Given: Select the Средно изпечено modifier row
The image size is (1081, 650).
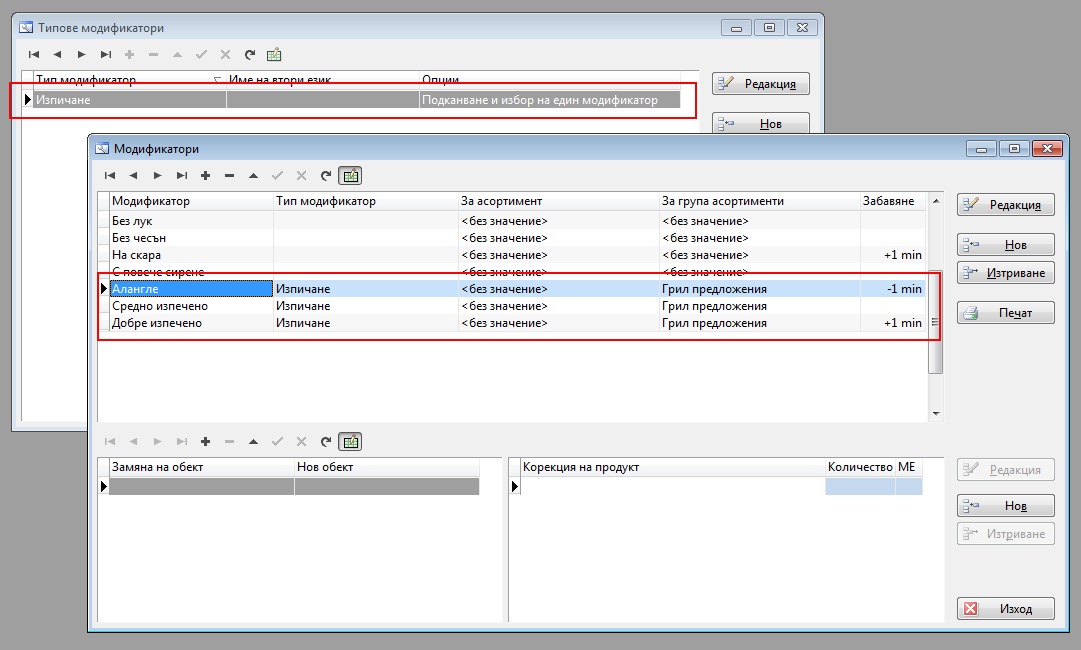Looking at the screenshot, I should coord(190,306).
